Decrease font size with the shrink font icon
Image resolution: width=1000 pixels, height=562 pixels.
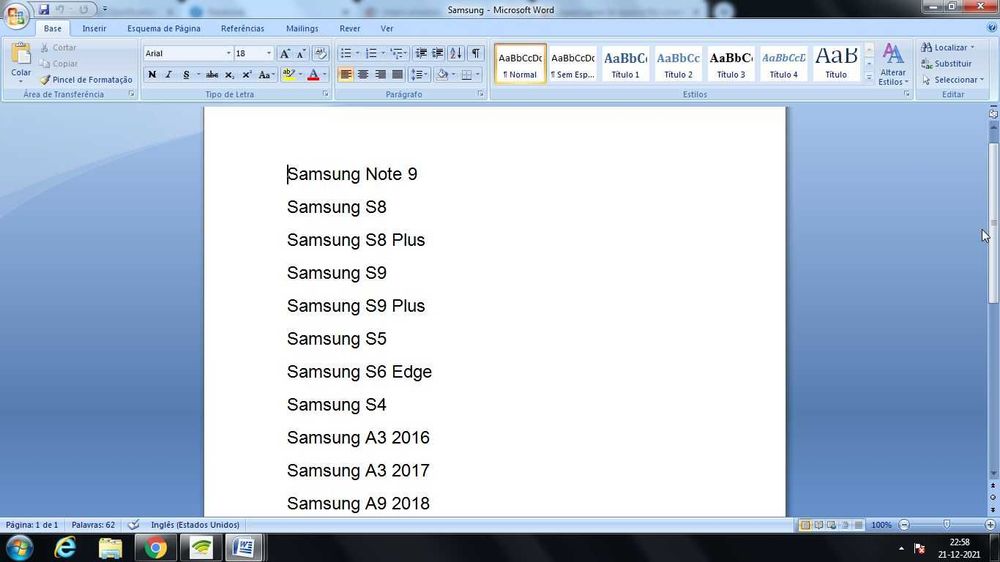click(x=301, y=54)
